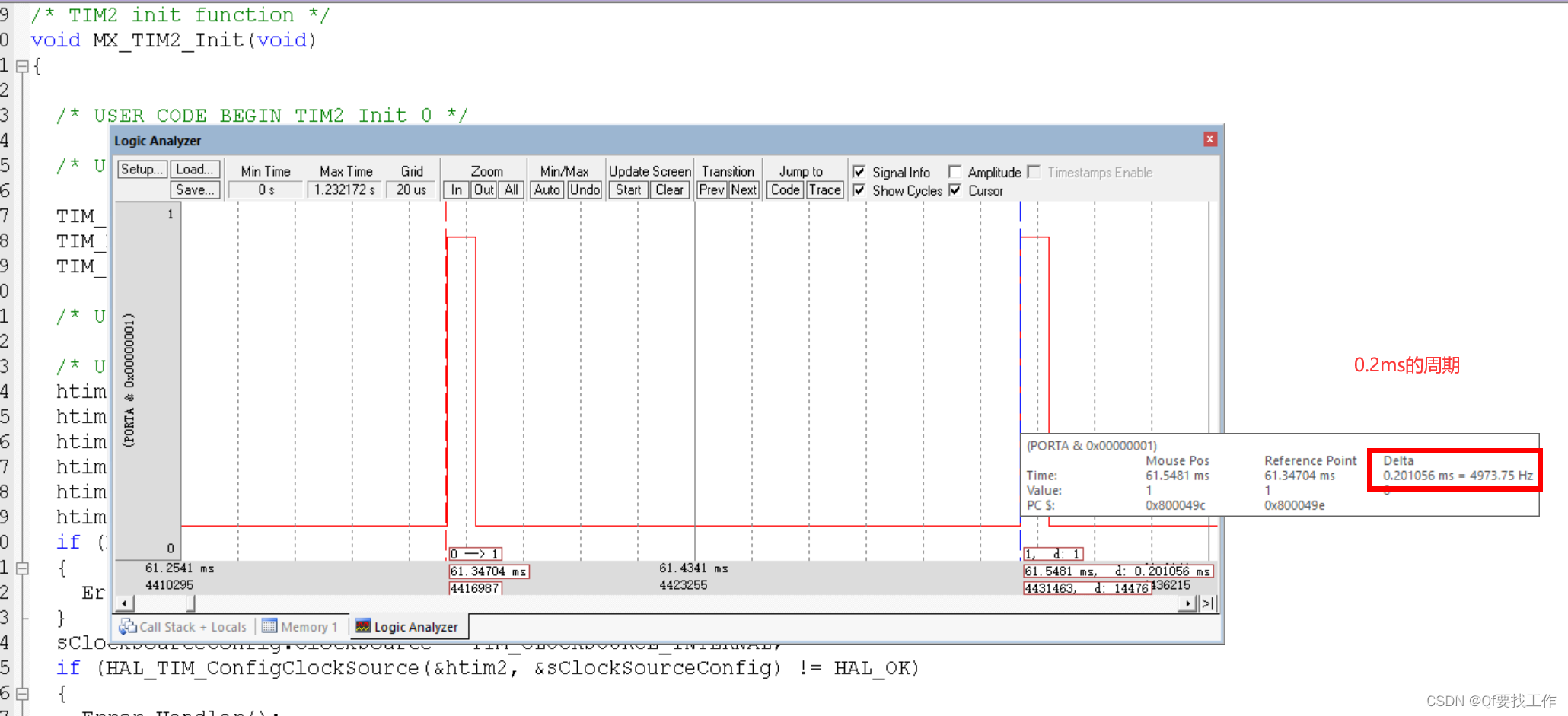
Task: Zoom Out on the waveform
Action: (x=483, y=189)
